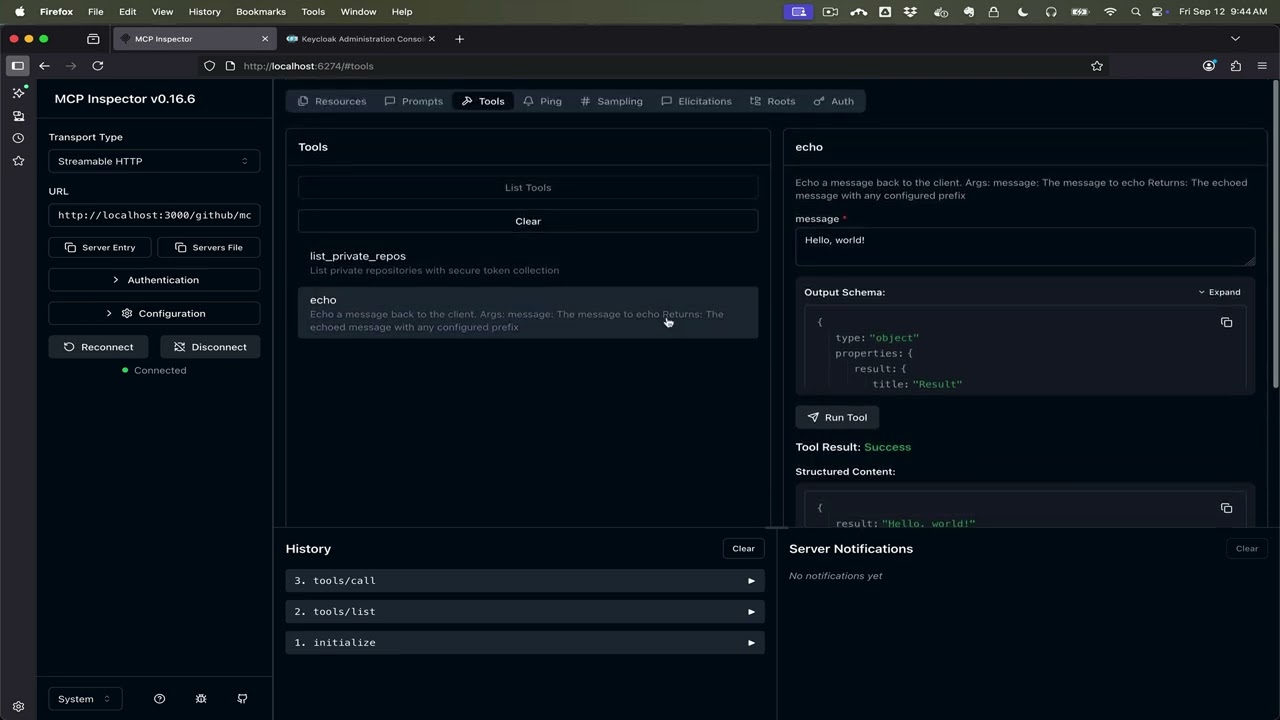Expand history entry 2 tools/list
The height and width of the screenshot is (720, 1280).
[525, 611]
